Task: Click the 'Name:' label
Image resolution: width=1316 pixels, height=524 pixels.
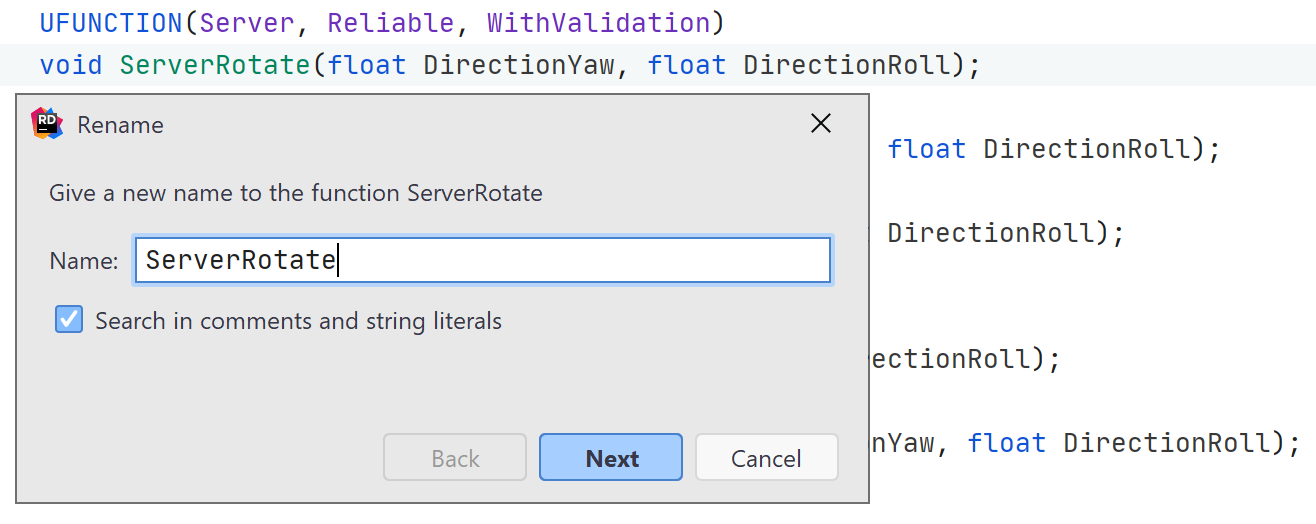Action: [x=84, y=261]
